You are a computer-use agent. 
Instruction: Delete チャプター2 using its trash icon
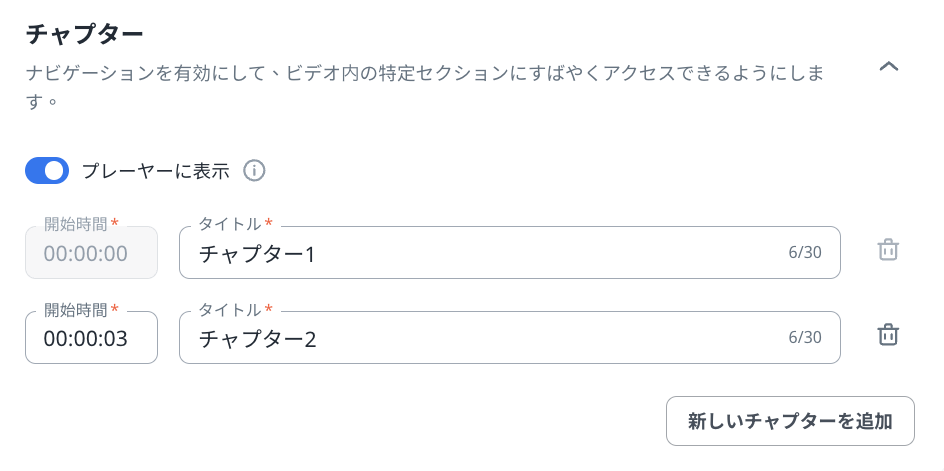[888, 336]
